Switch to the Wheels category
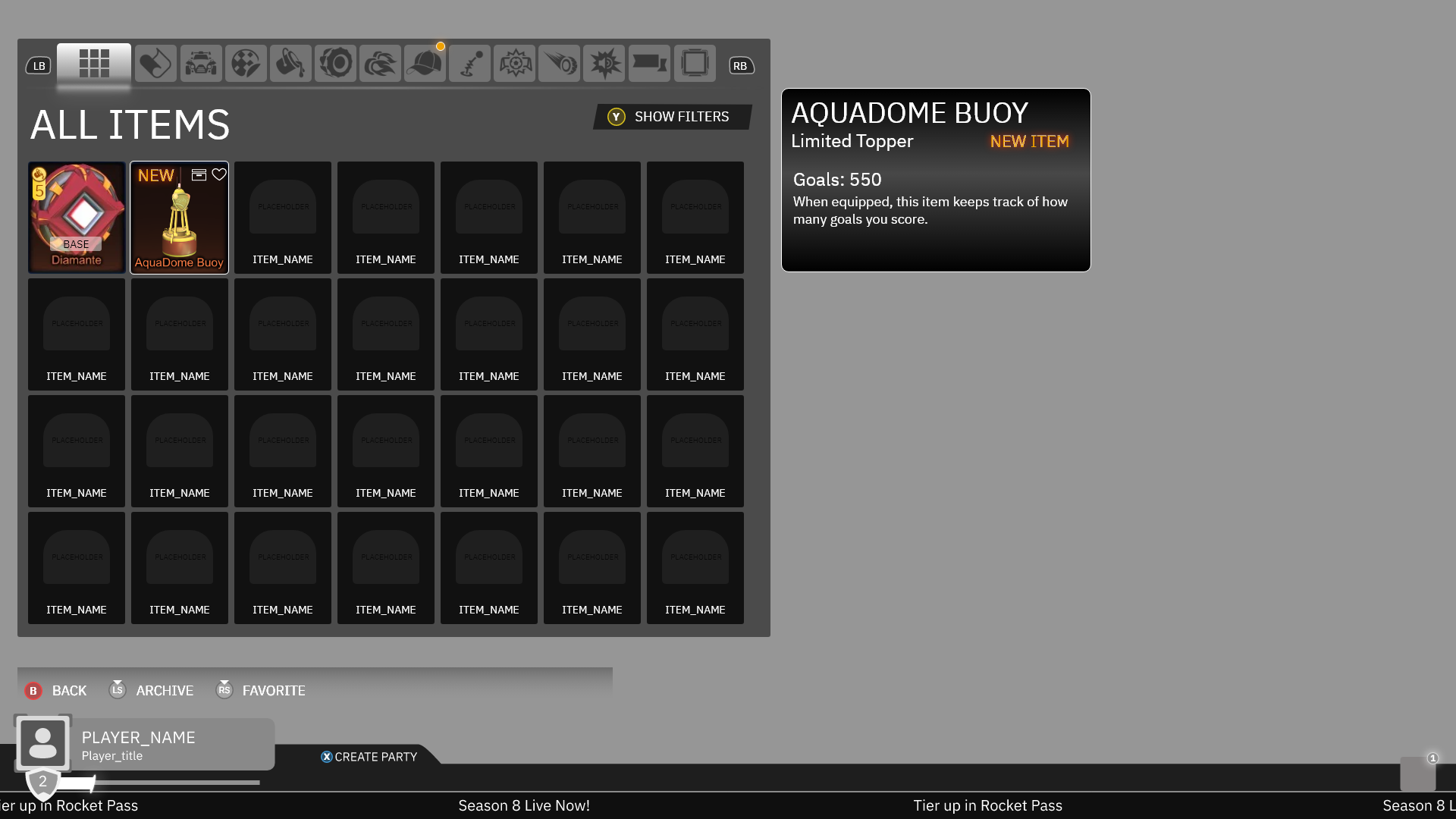 pos(335,64)
